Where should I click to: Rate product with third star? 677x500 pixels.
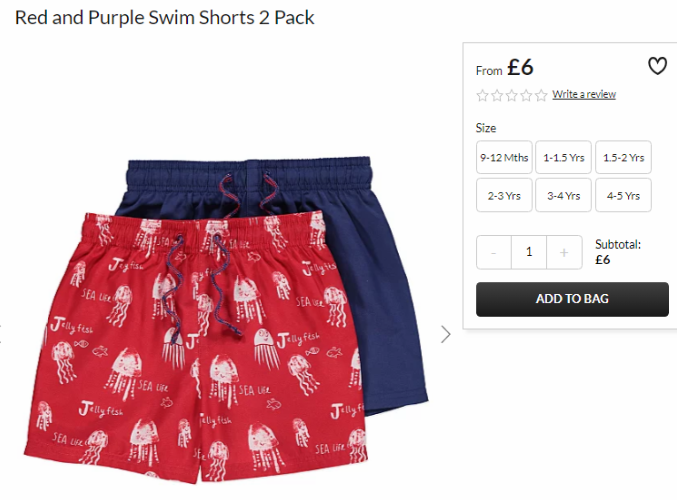pos(512,95)
